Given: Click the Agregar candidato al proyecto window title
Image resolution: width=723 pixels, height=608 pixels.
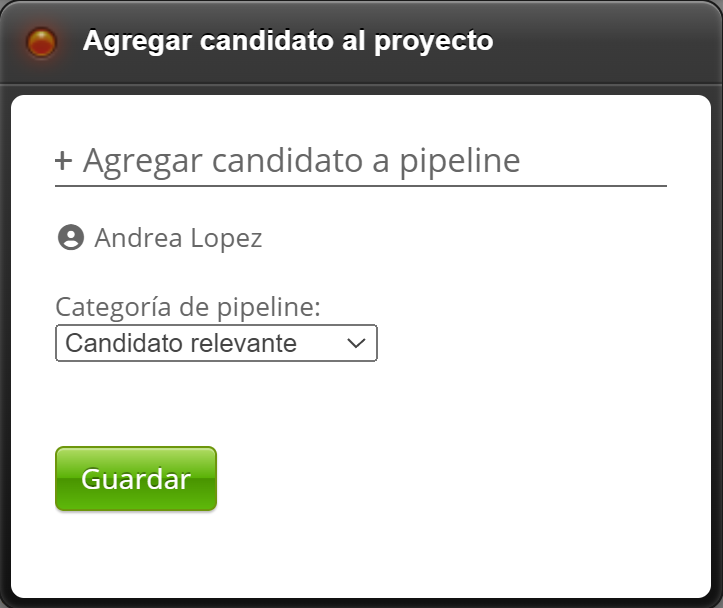Looking at the screenshot, I should coord(288,42).
